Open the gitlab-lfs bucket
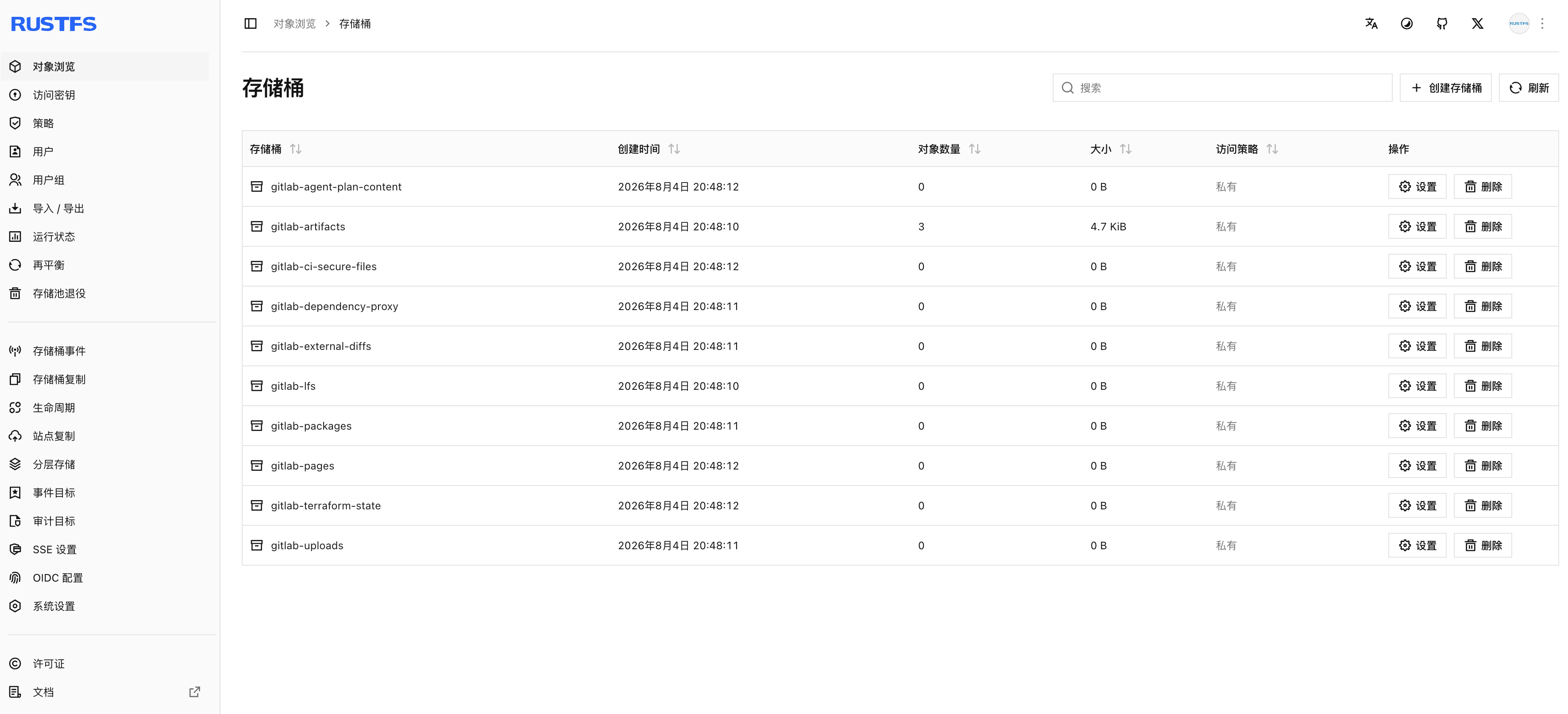This screenshot has height=714, width=1568. tap(294, 386)
